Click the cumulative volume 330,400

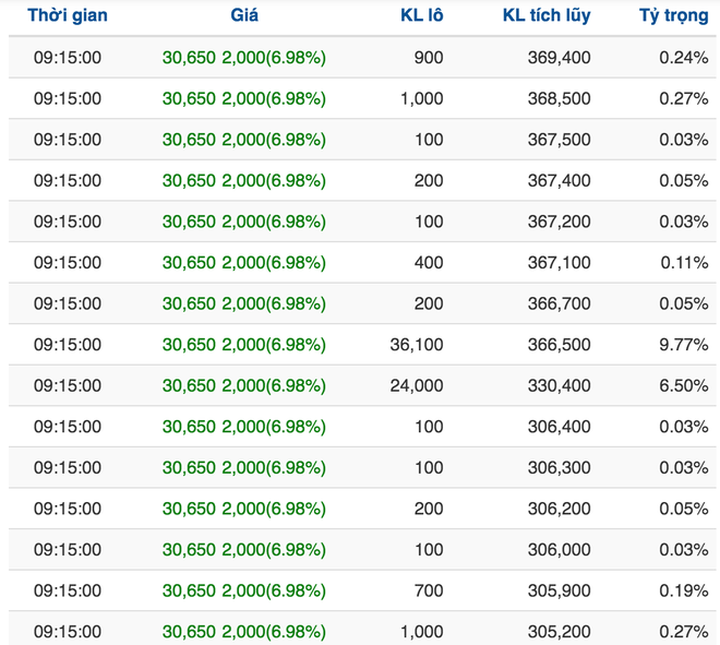559,386
